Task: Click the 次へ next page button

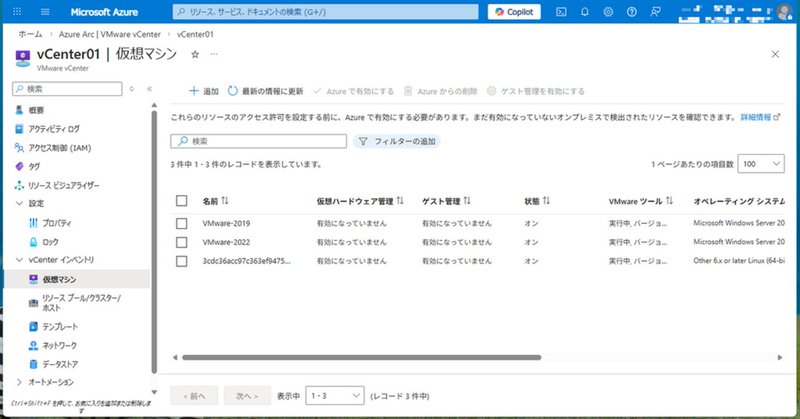Action: 247,396
